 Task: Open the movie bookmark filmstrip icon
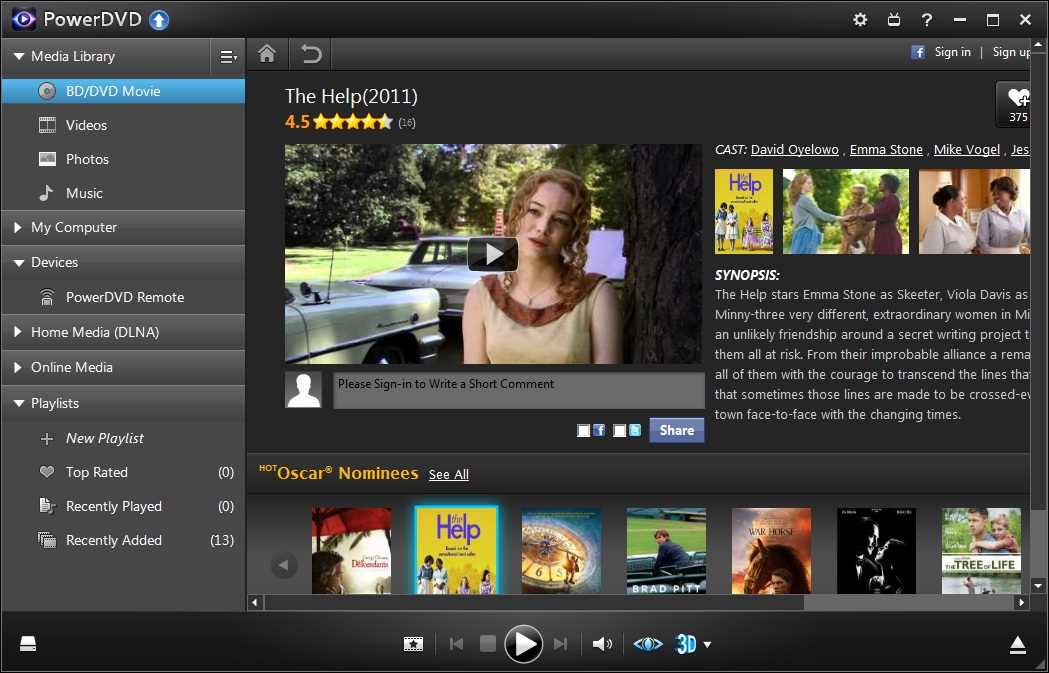click(413, 644)
